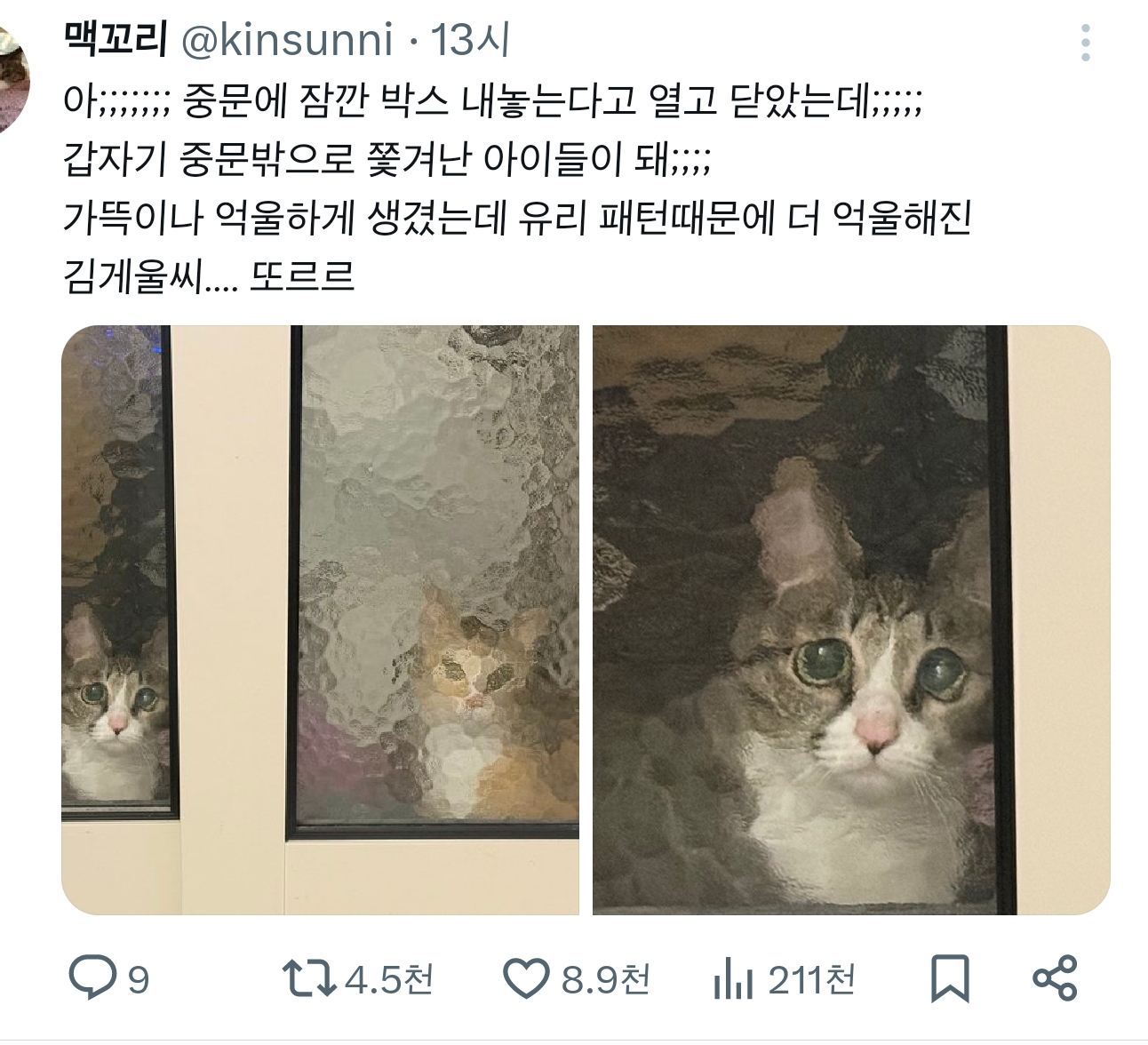Click the 9 replies count
Image resolution: width=1148 pixels, height=1045 pixels.
click(x=138, y=980)
